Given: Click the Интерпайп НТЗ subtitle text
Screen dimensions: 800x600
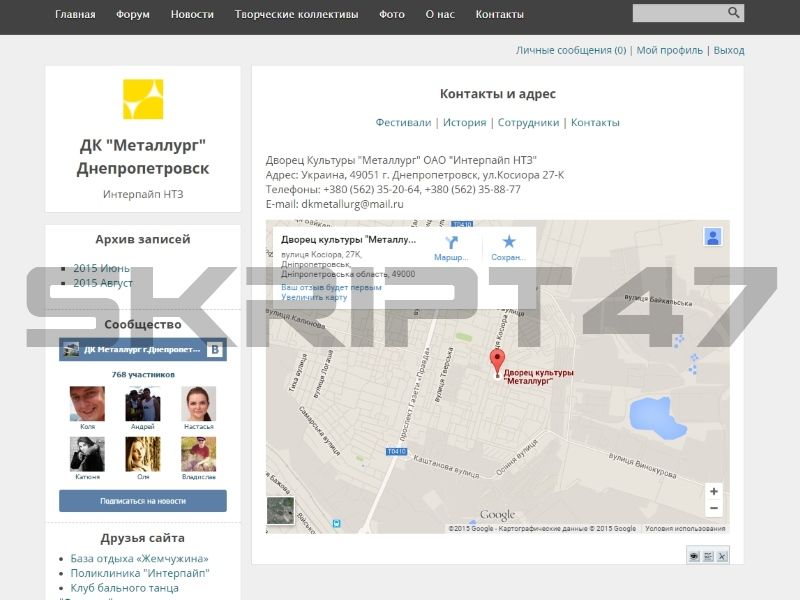Looking at the screenshot, I should tap(143, 194).
